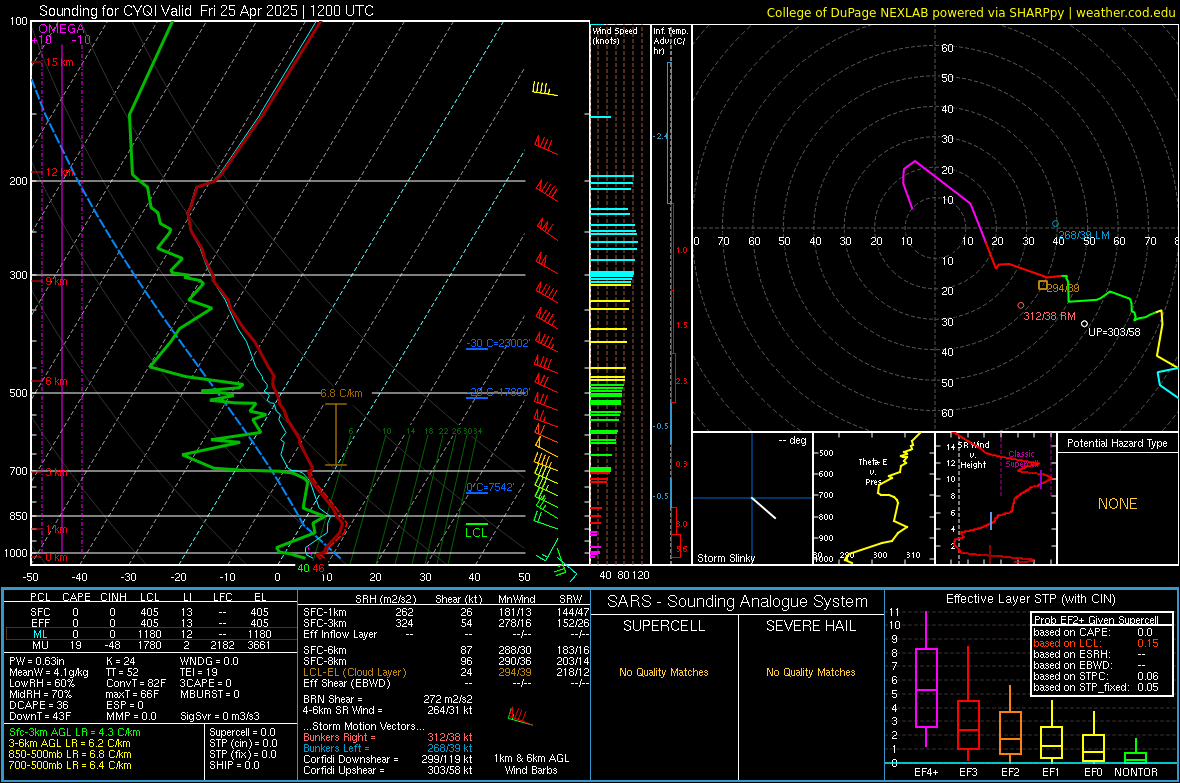Screen dimensions: 1180x783
Task: Click the Wind Speed (knots) header
Action: (x=615, y=35)
